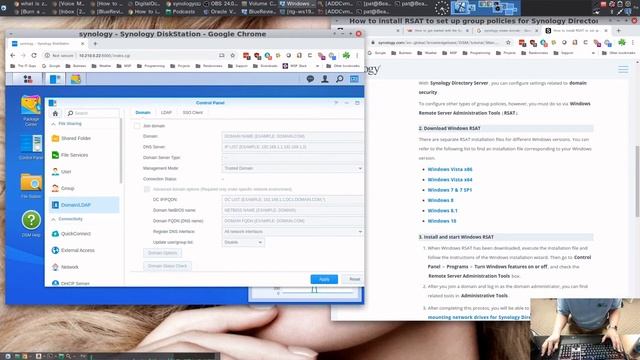Expand bookmarks overflow chevron in DiskStation window

coord(318,66)
